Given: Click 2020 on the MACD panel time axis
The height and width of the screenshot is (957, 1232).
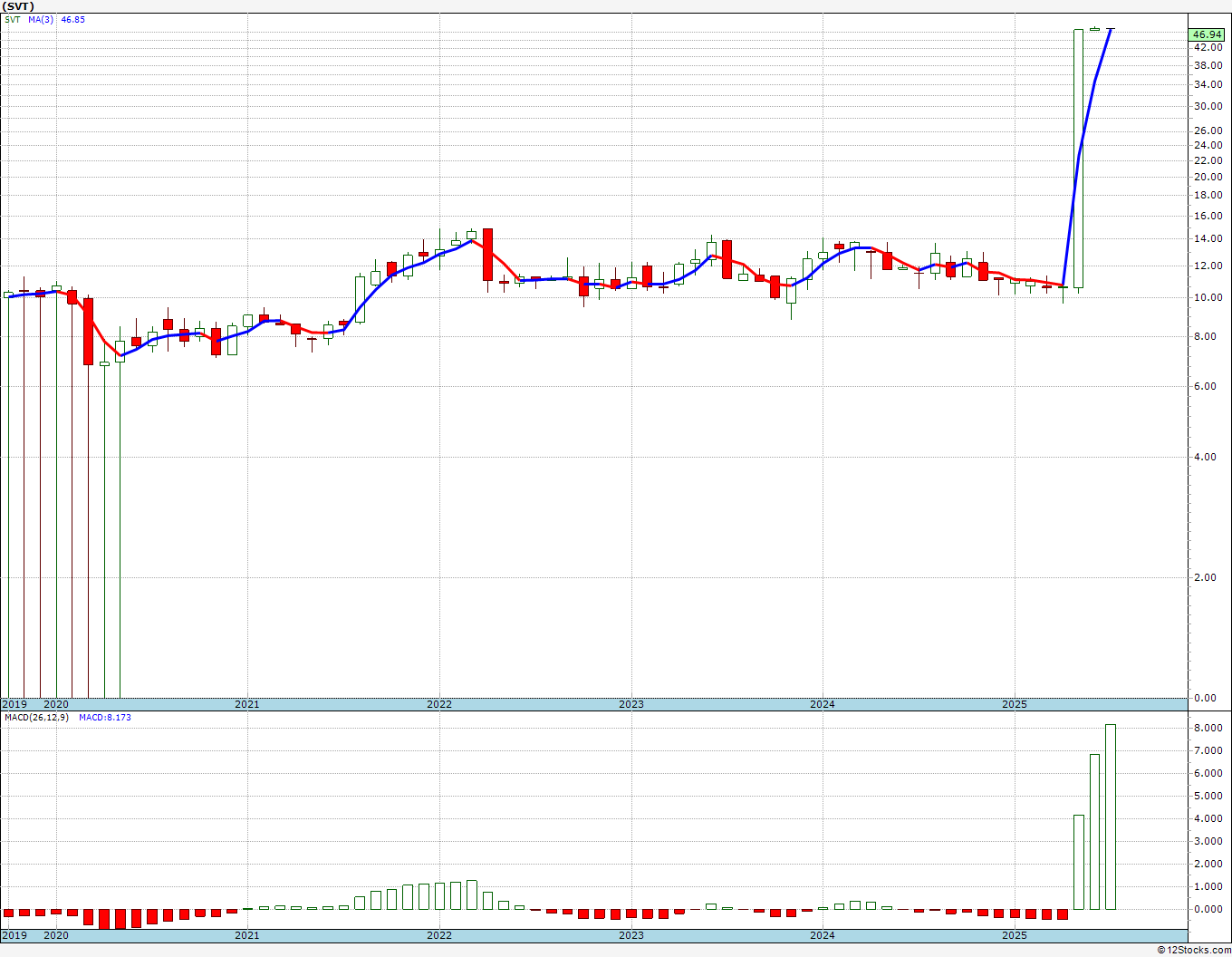Looking at the screenshot, I should tap(56, 935).
